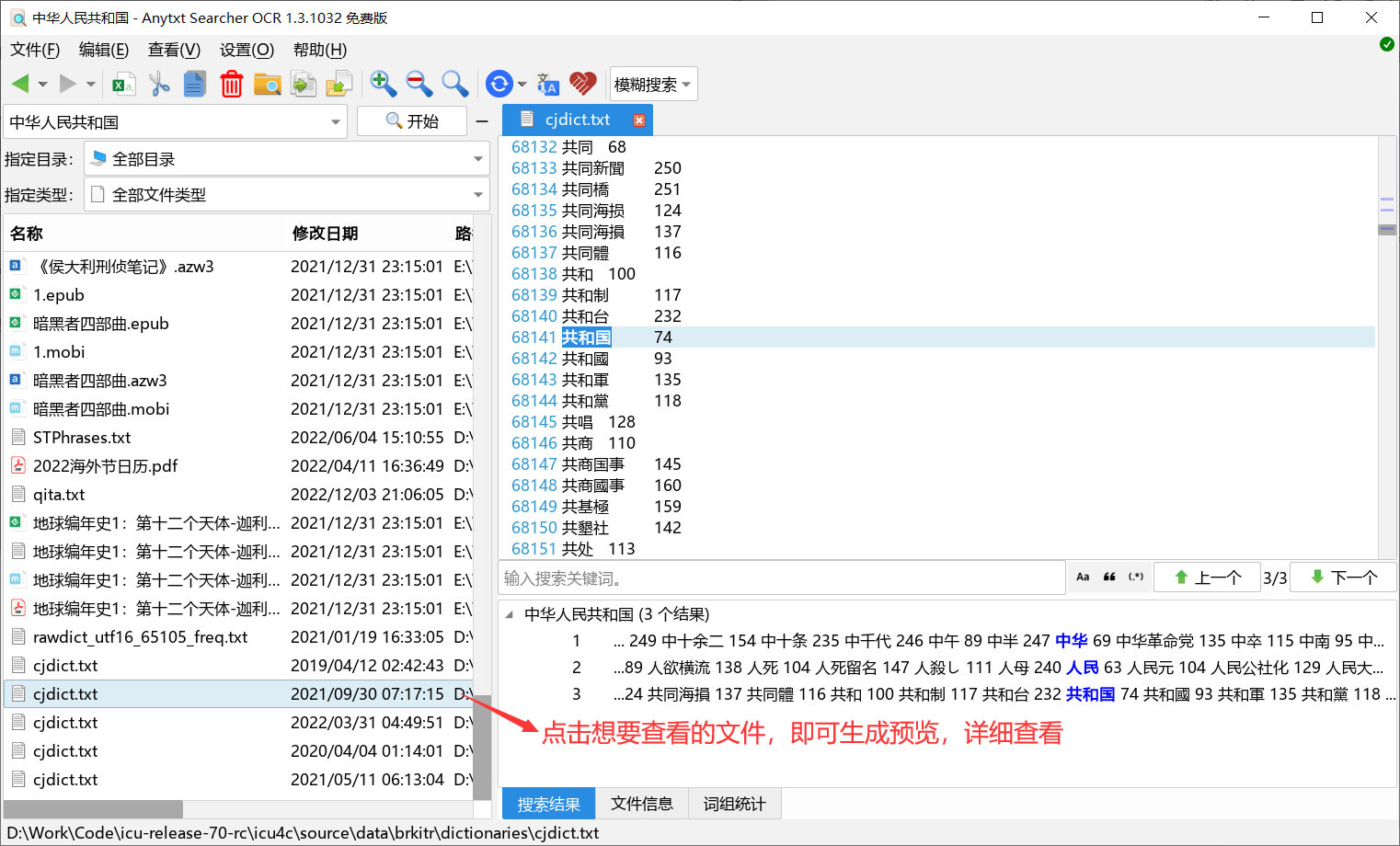The width and height of the screenshot is (1400, 846).
Task: Toggle case-sensitive Aa matching
Action: tap(1083, 577)
